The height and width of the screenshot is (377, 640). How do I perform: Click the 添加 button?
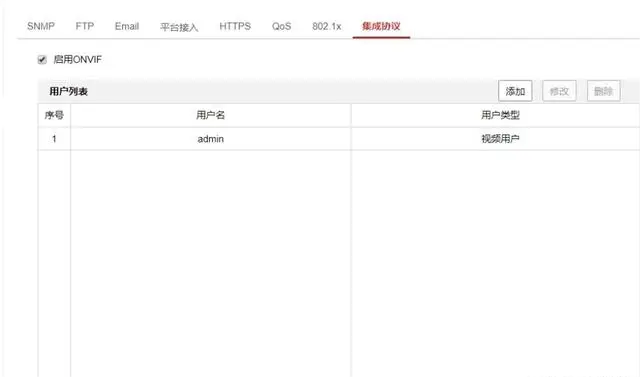tap(515, 91)
